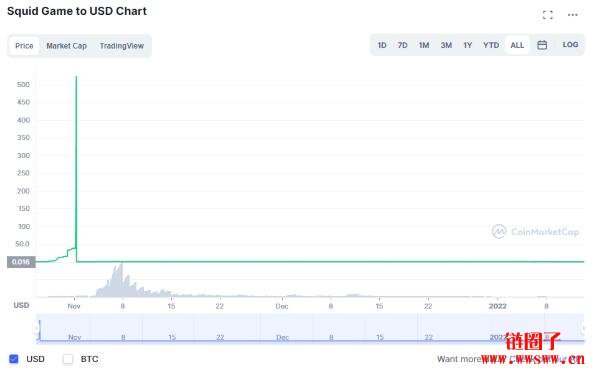Viewport: 594px width, 369px height.
Task: Switch to the TradingView tab
Action: coord(122,46)
